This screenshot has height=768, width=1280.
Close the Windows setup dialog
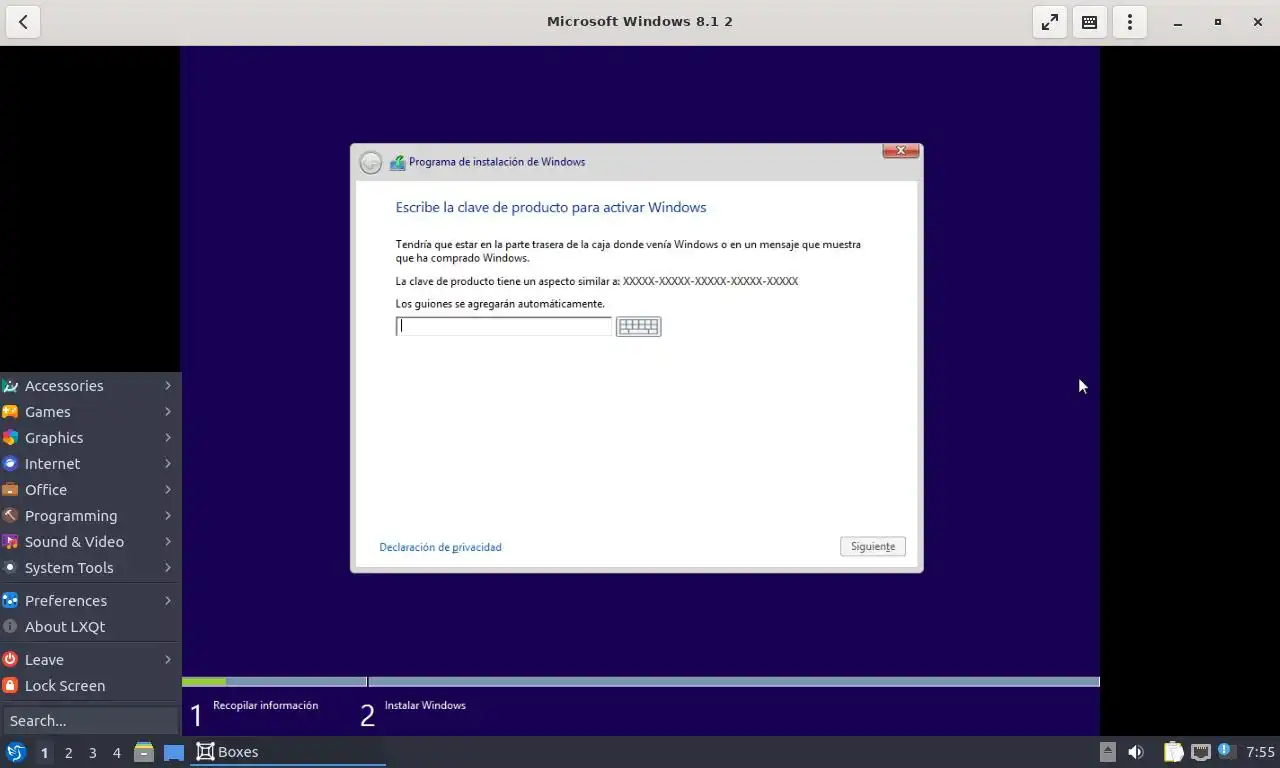tap(901, 151)
